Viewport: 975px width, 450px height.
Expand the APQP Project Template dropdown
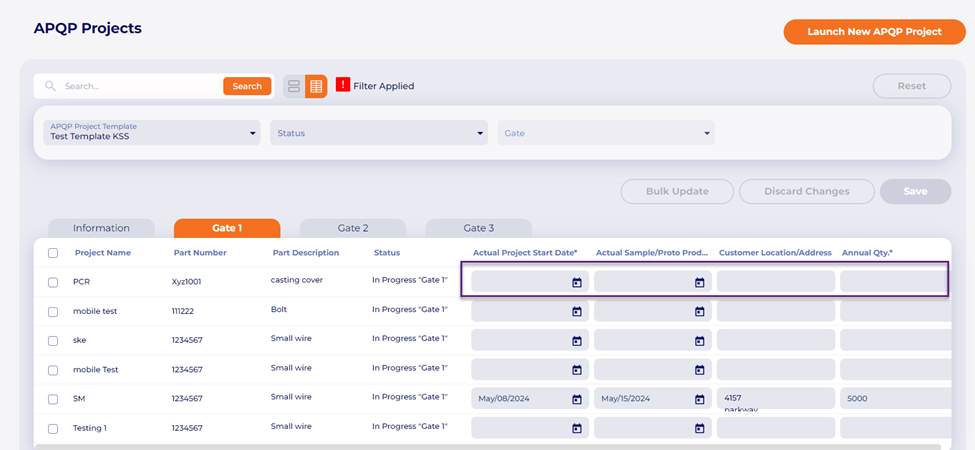(152, 132)
